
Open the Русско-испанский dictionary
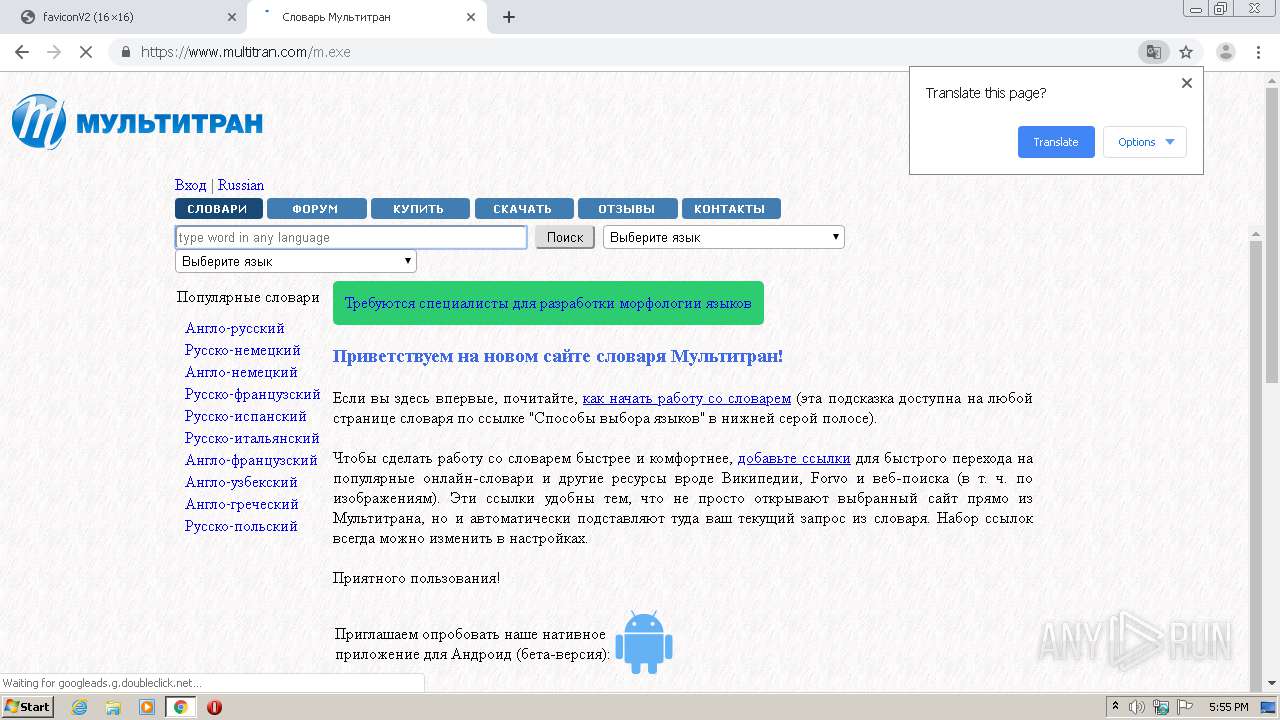pyautogui.click(x=246, y=416)
